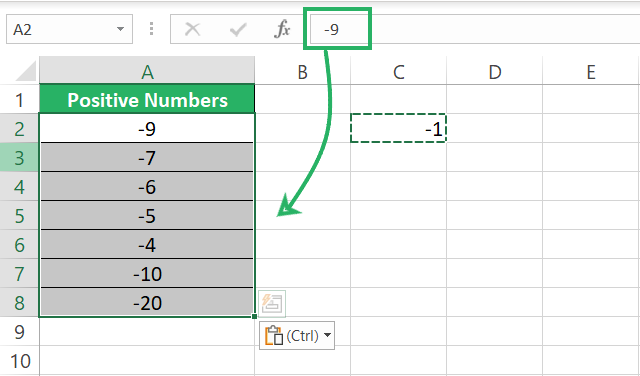The image size is (640, 376).
Task: Select column B header
Action: coord(302,70)
